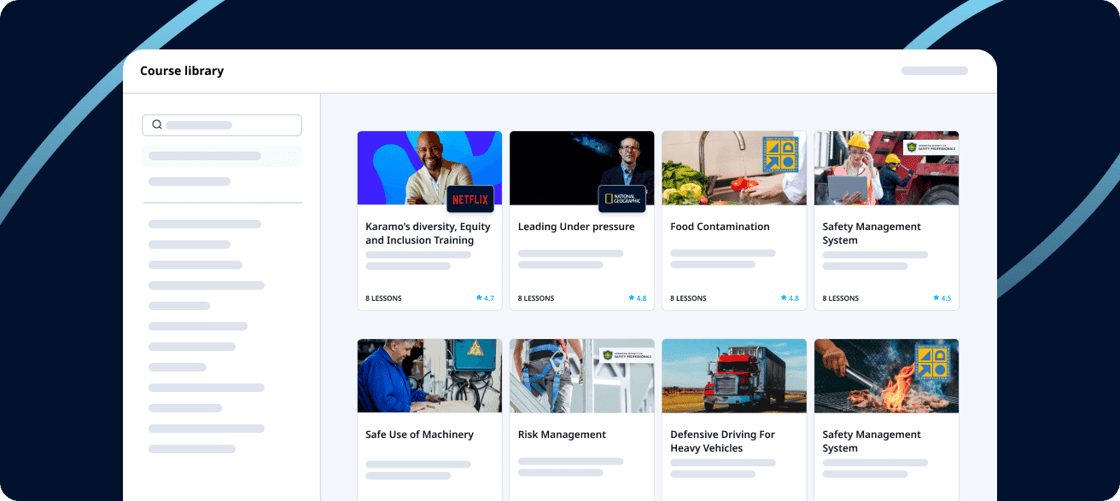Click Safety Professionals badge on Risk Management thumbnail
Screen dimensions: 1120x501
coord(626,355)
